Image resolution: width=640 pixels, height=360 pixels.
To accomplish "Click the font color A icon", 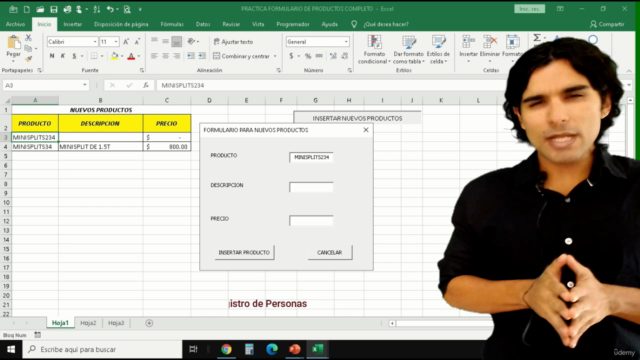I will 131,56.
